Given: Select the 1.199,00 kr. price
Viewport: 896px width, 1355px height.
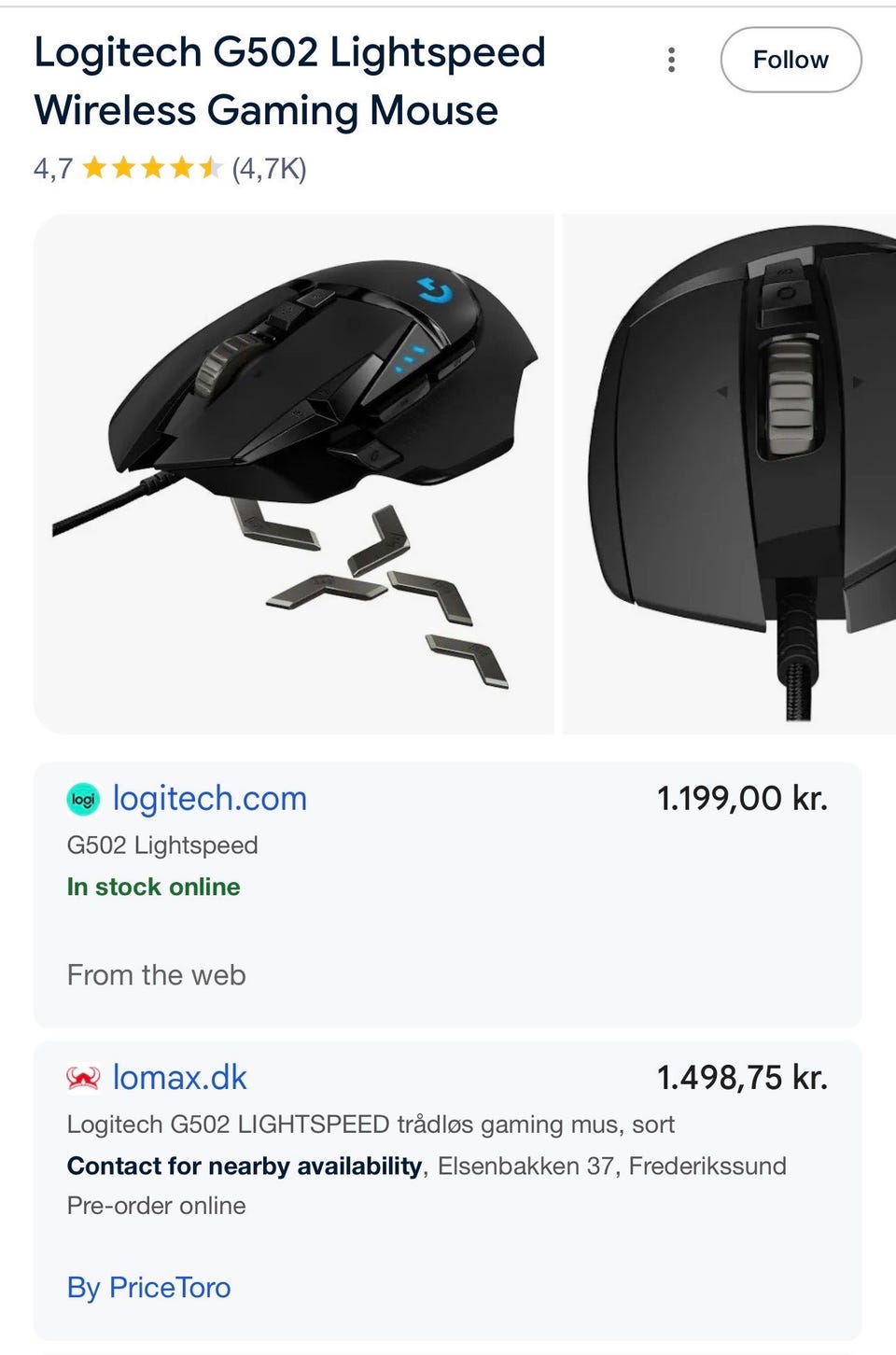Looking at the screenshot, I should [742, 798].
